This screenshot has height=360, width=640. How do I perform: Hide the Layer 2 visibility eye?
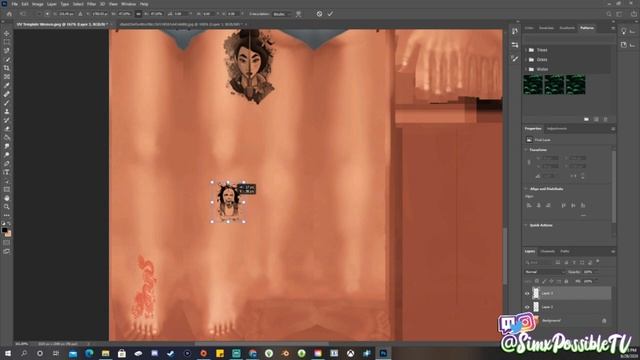527,307
